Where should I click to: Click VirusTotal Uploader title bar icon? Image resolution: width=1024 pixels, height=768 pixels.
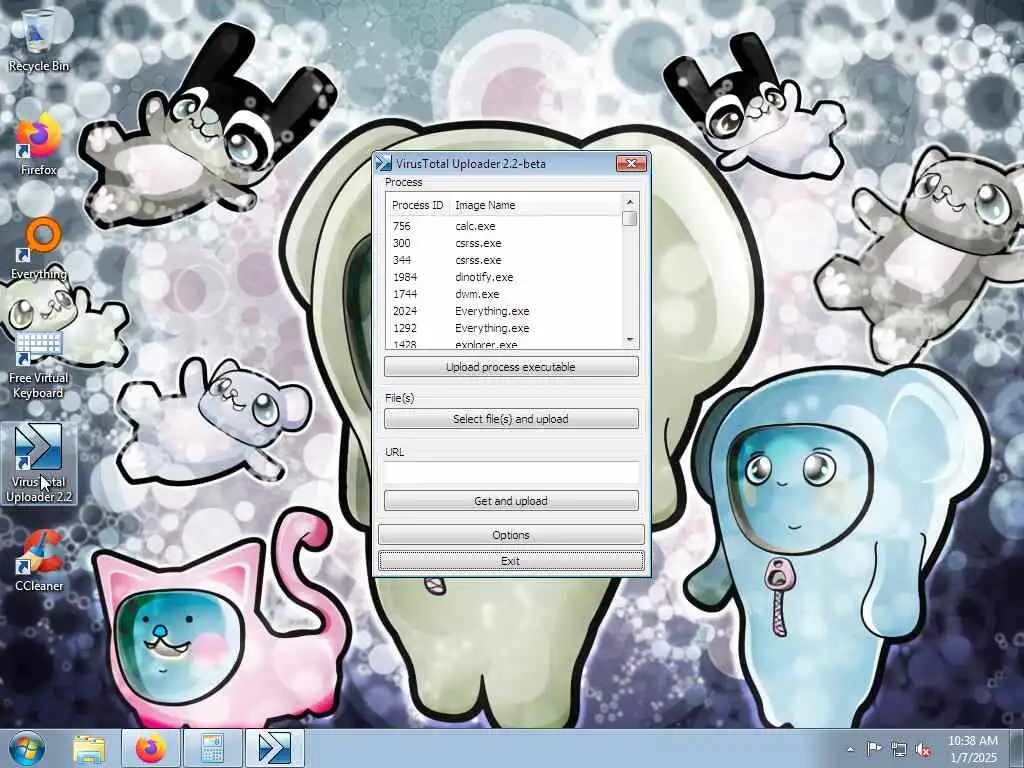(x=384, y=163)
